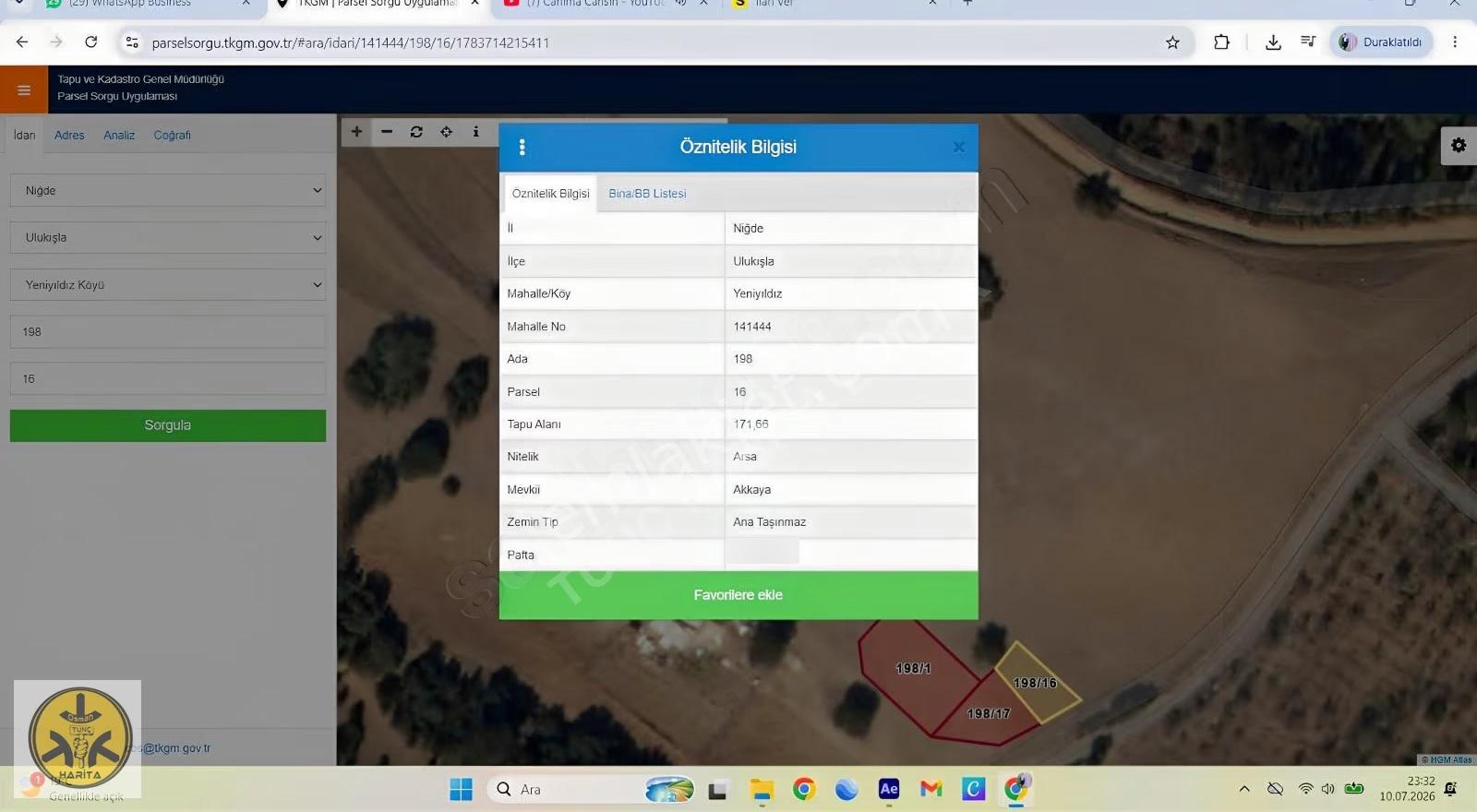The image size is (1477, 812).
Task: Show hidden system tray icons
Action: (1244, 789)
